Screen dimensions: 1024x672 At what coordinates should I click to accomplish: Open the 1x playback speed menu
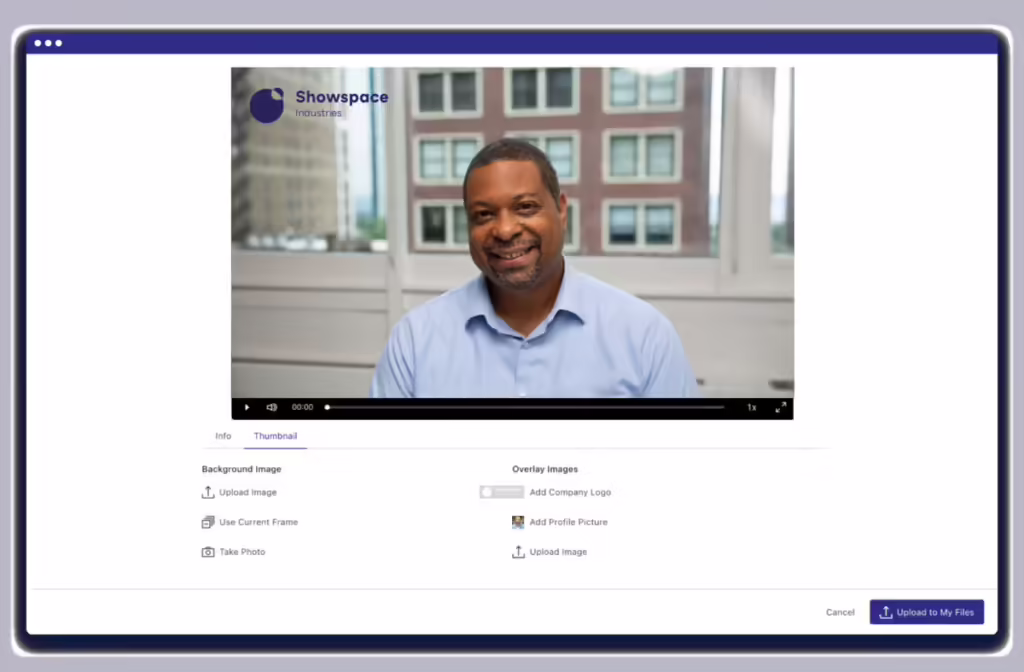(751, 407)
